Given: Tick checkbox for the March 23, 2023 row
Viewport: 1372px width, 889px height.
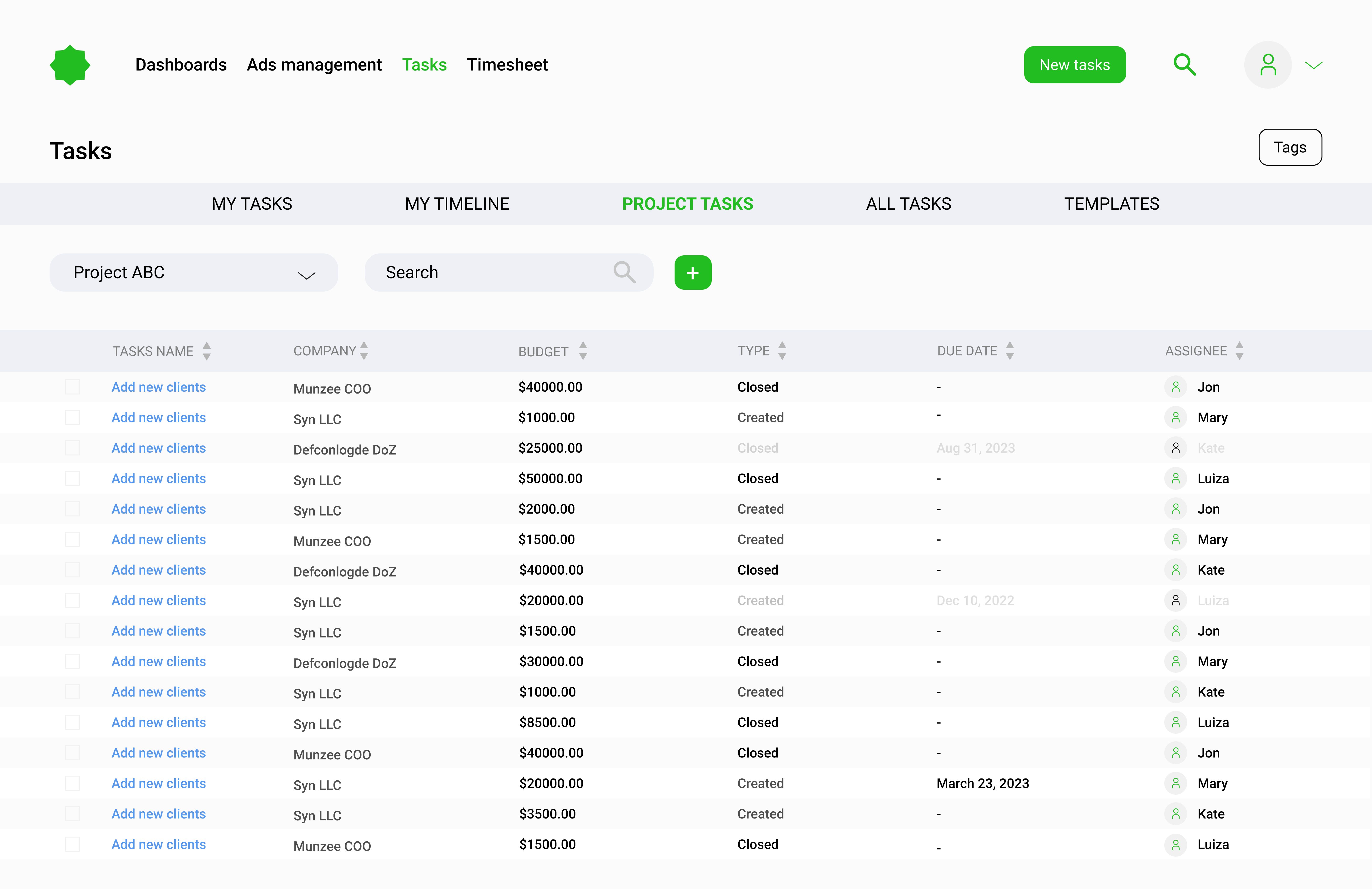Looking at the screenshot, I should point(73,783).
